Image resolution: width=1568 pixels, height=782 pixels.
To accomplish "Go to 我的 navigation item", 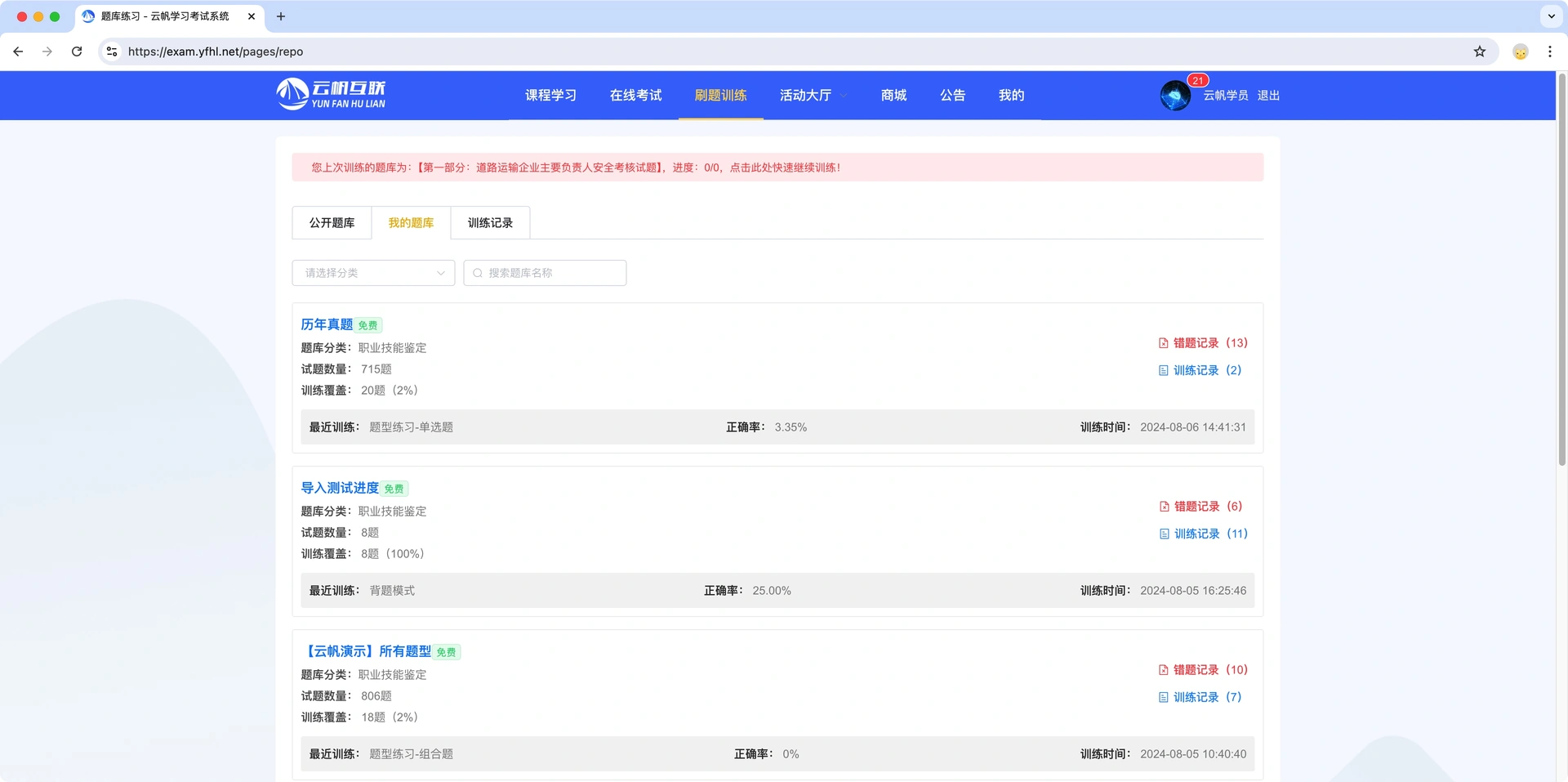I will click(x=1011, y=96).
